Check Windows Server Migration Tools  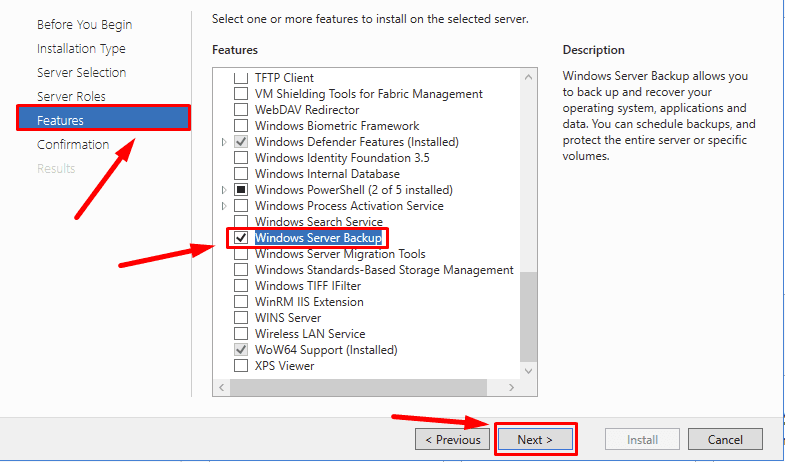[241, 254]
